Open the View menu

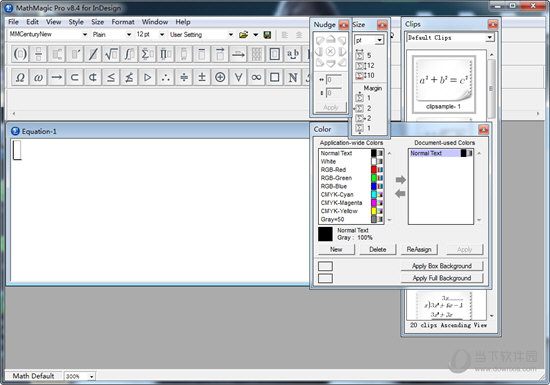(53, 22)
